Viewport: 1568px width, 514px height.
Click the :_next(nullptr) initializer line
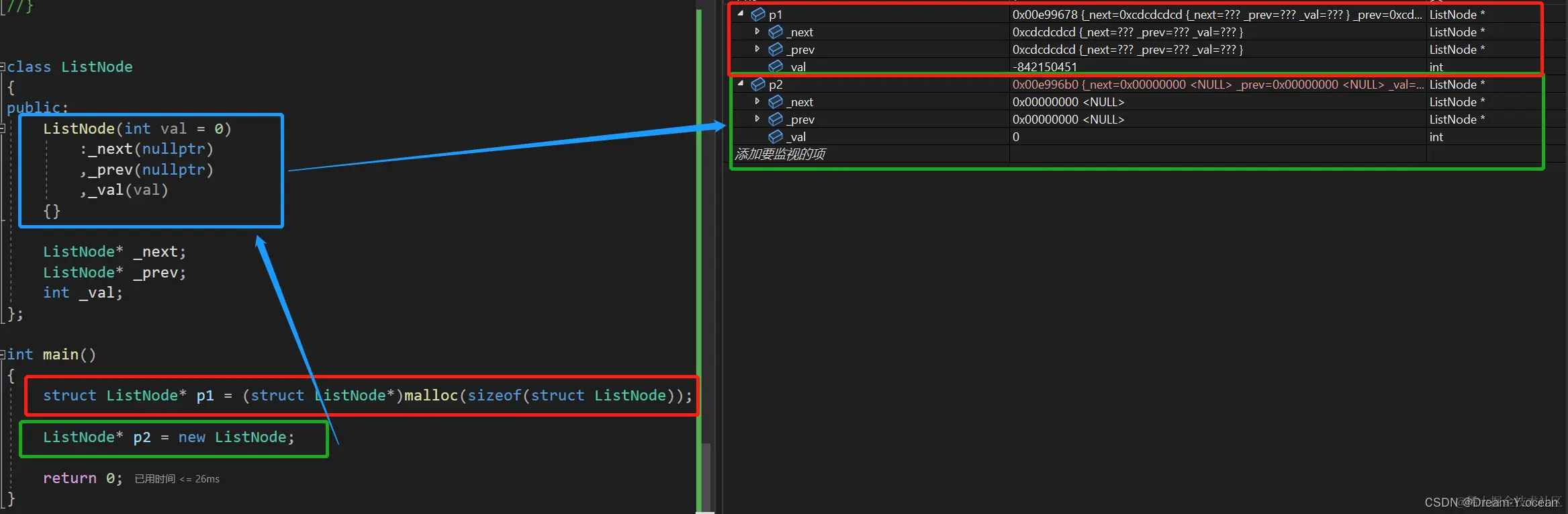pos(146,148)
